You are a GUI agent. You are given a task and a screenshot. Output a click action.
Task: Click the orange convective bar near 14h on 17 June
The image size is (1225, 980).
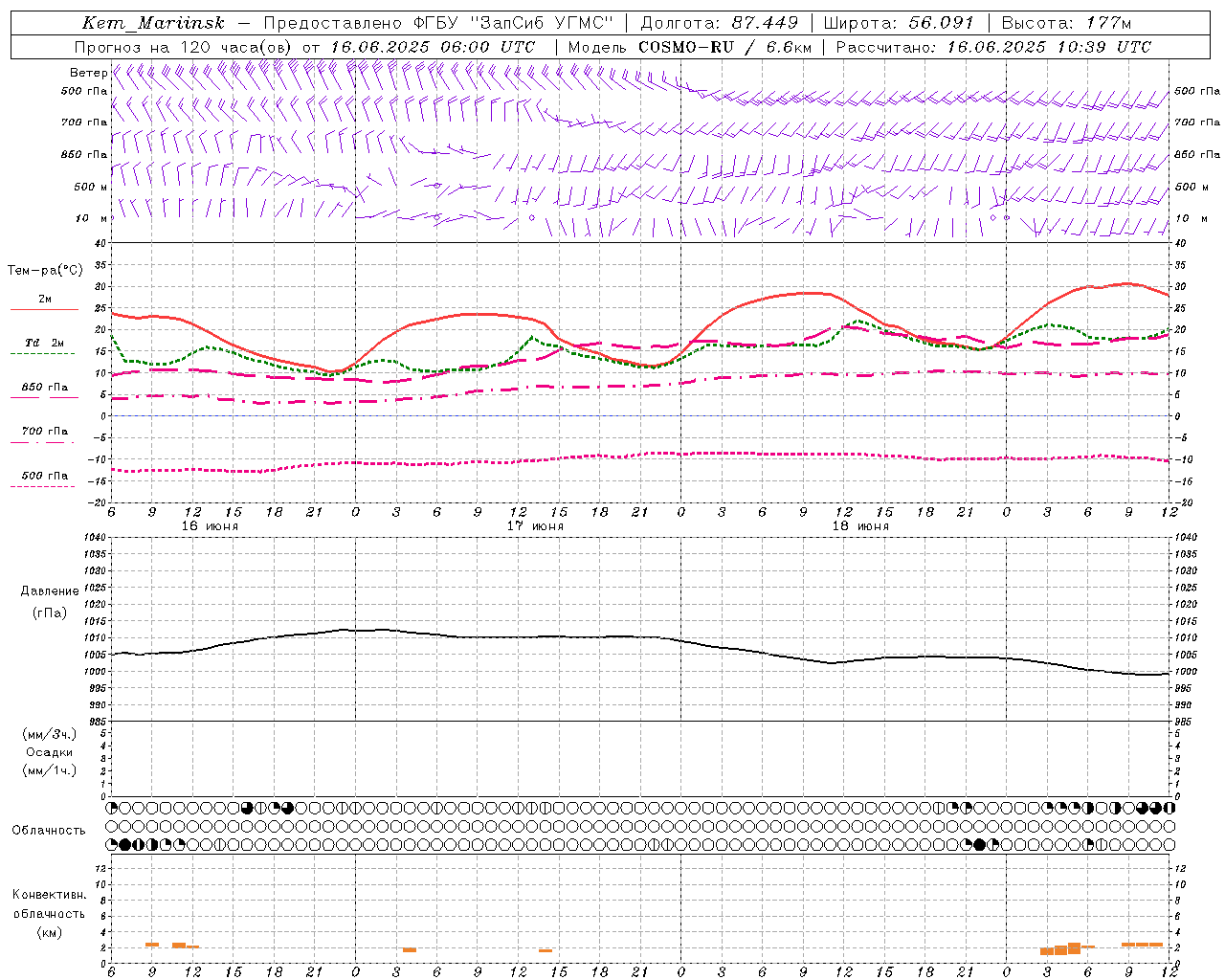pyautogui.click(x=546, y=950)
